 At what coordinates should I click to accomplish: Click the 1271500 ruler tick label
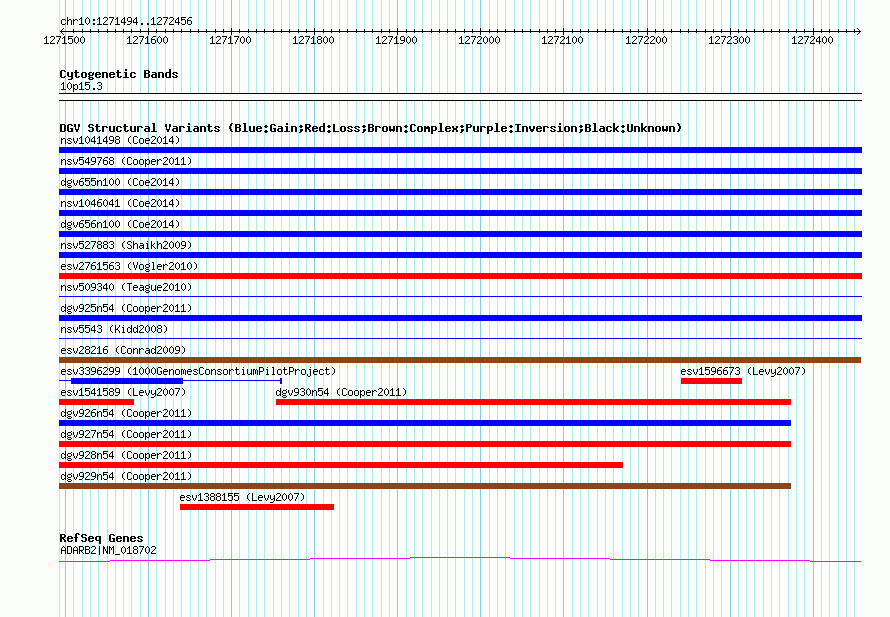click(x=64, y=40)
